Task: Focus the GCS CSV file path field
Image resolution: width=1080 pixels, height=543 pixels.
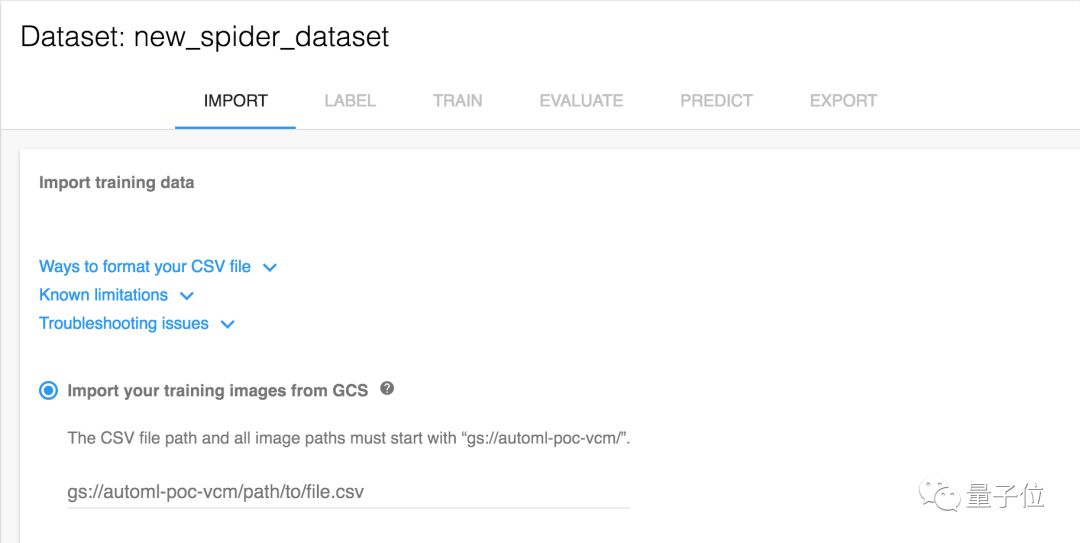Action: coord(348,492)
